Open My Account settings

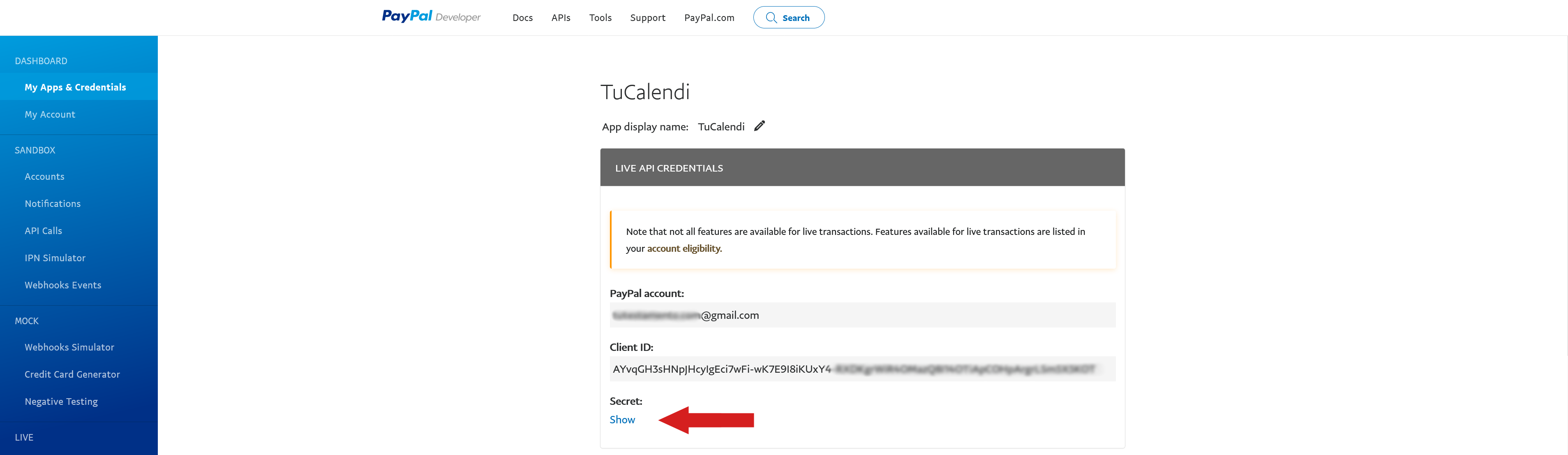(50, 114)
